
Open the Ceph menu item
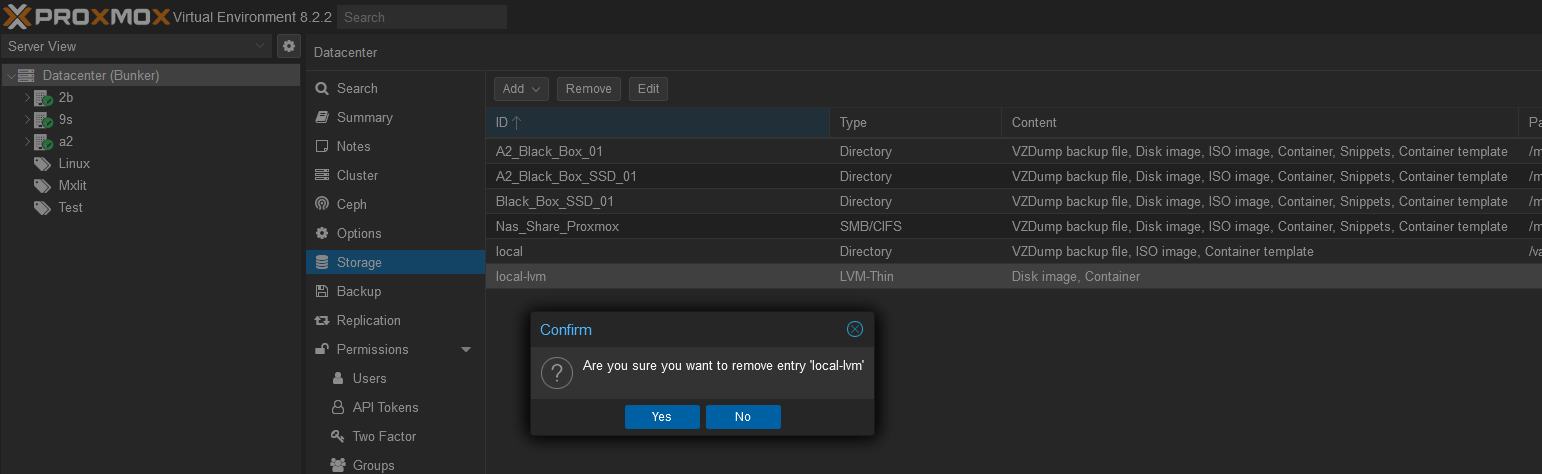395,204
